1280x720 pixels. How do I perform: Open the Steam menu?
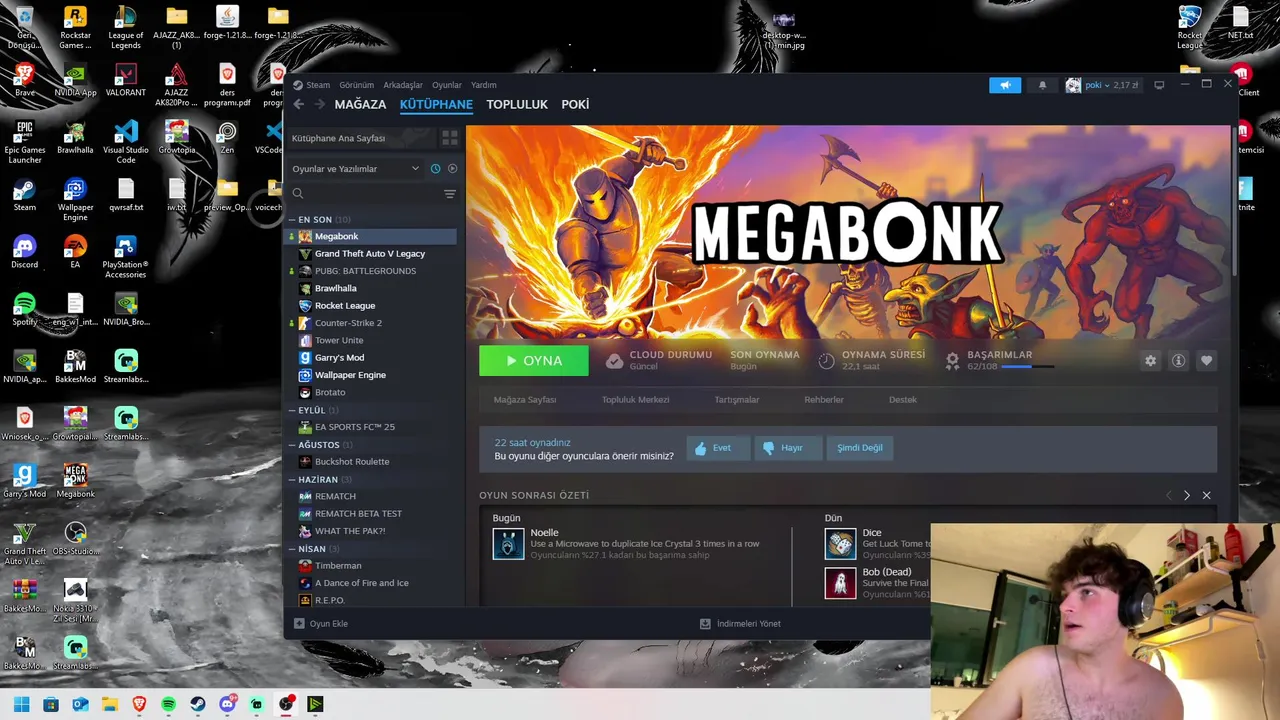pyautogui.click(x=318, y=85)
